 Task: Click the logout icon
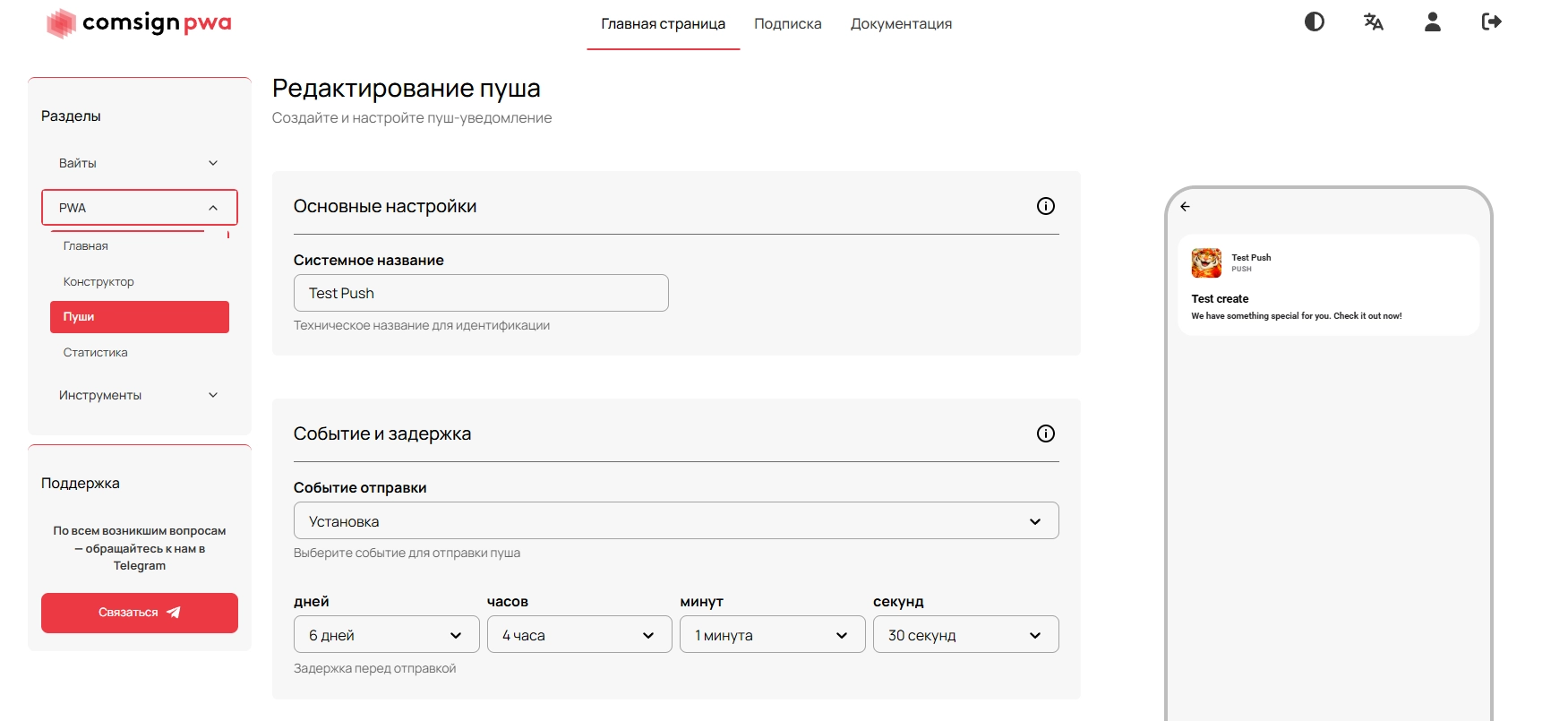(x=1492, y=21)
